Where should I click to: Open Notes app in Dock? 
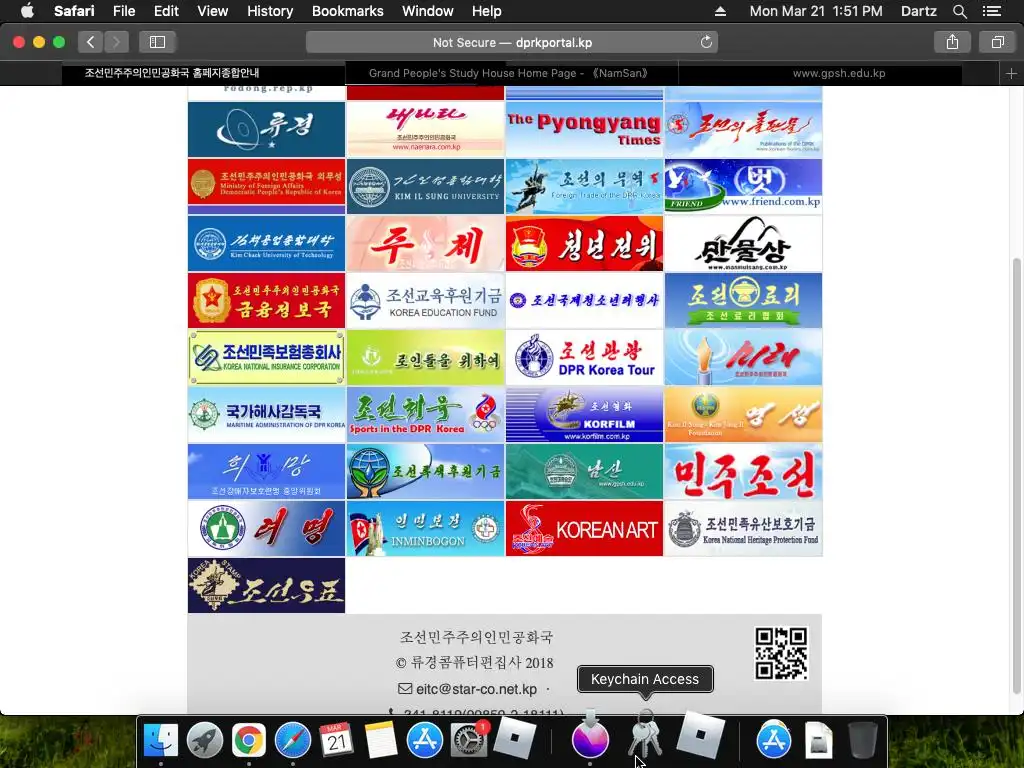[x=381, y=740]
